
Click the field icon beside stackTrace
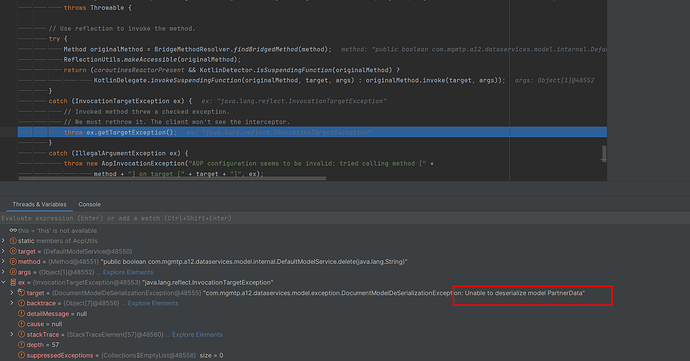pyautogui.click(x=21, y=334)
